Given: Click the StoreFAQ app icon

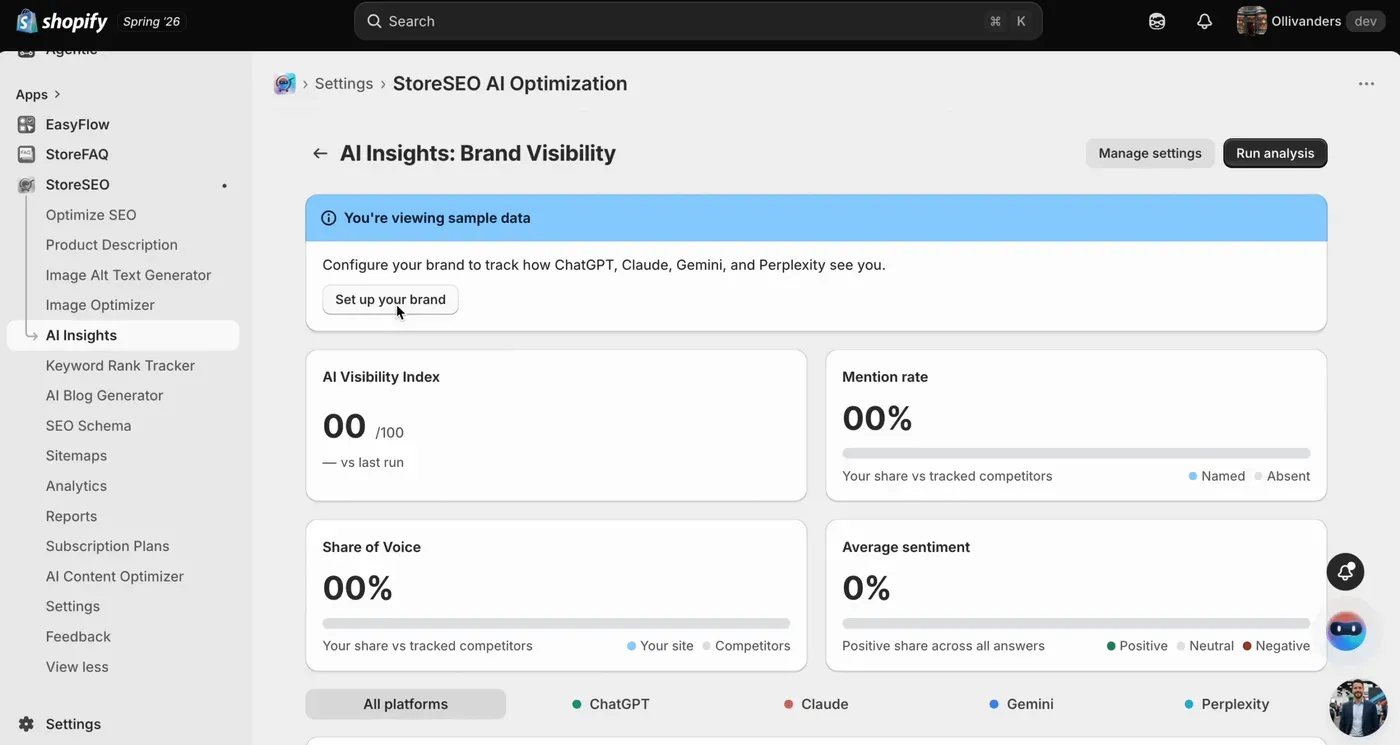Looking at the screenshot, I should tap(26, 155).
